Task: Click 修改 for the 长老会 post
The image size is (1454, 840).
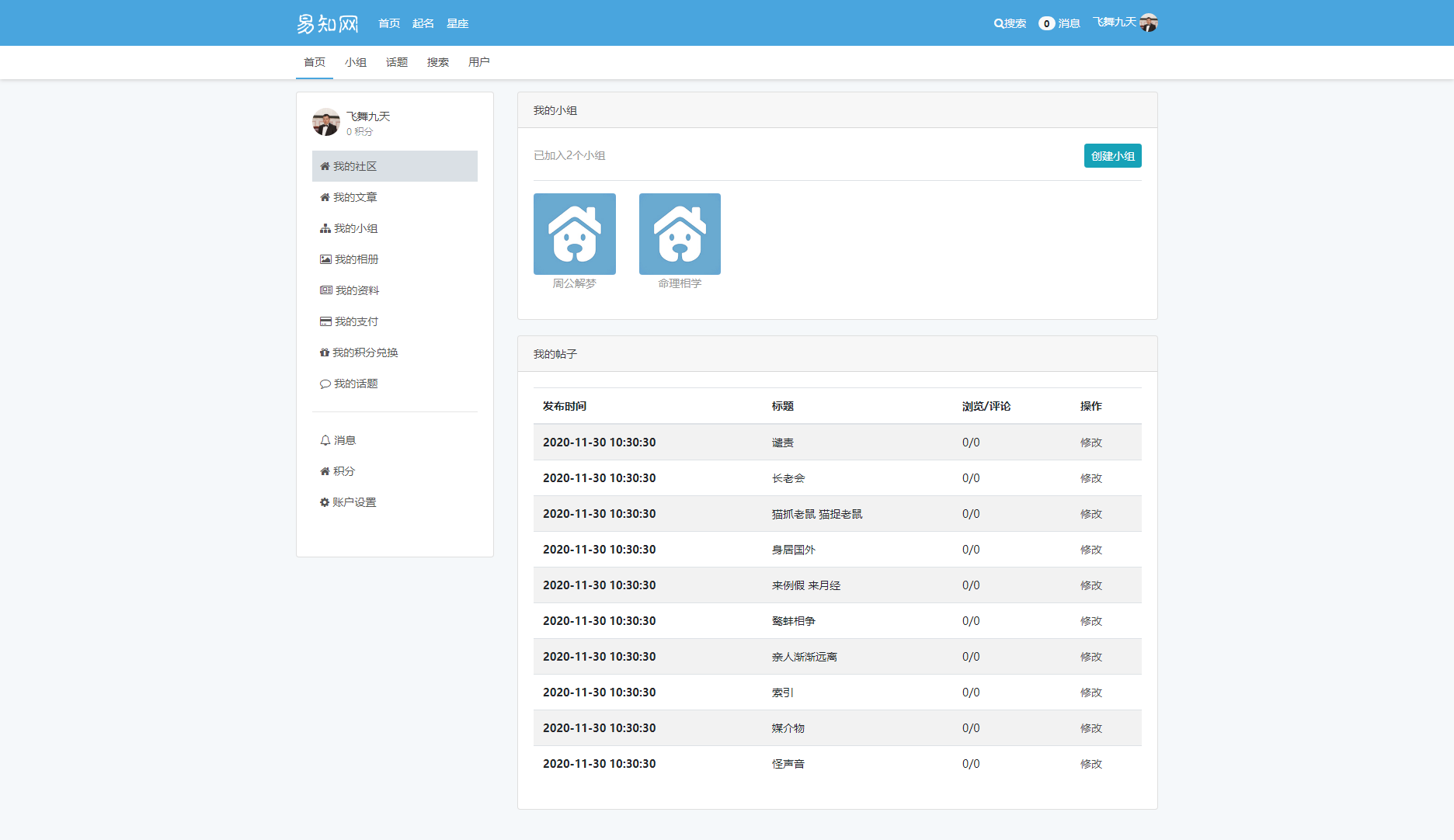Action: click(1090, 478)
